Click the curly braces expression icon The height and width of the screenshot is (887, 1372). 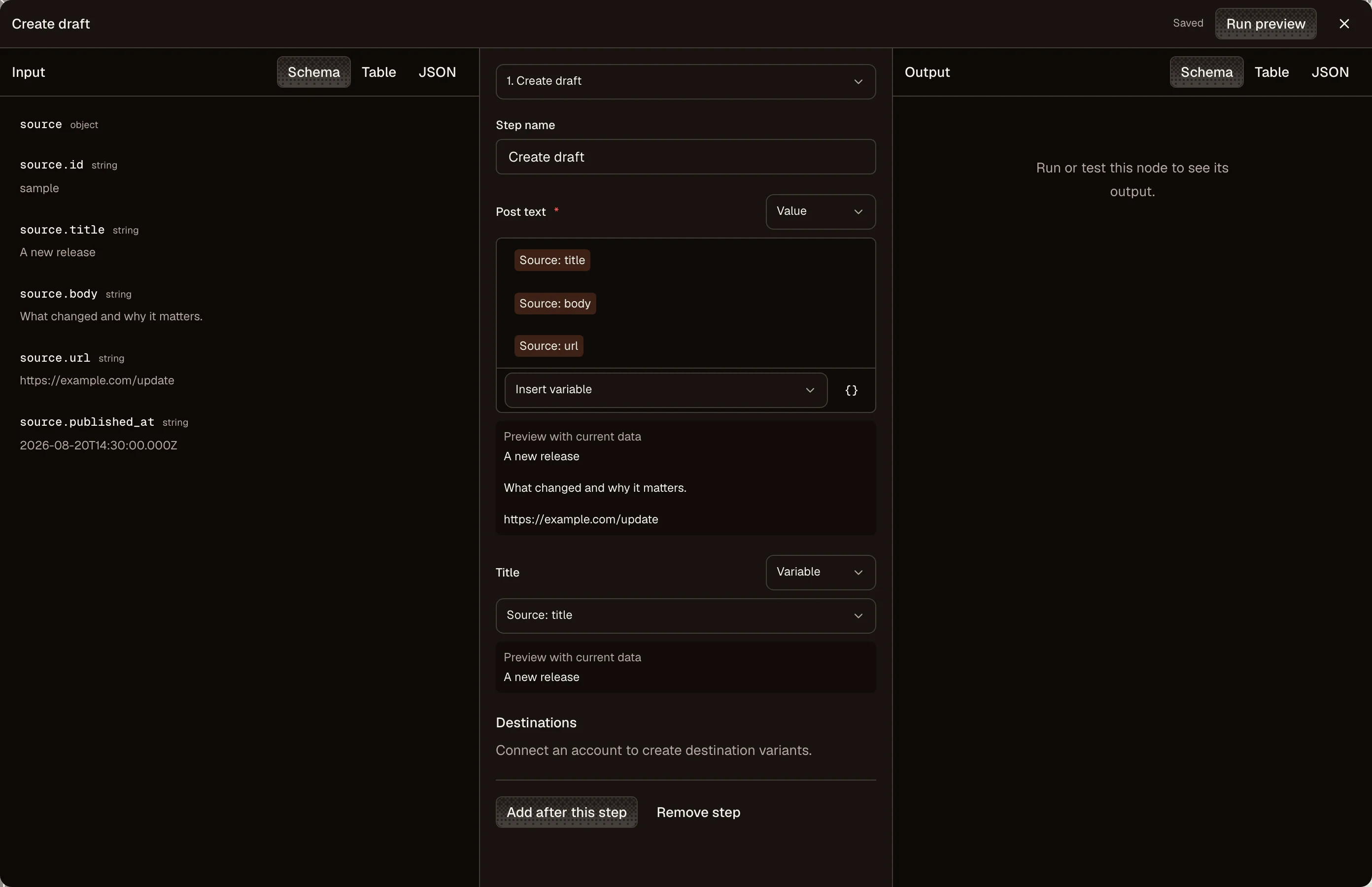coord(851,390)
